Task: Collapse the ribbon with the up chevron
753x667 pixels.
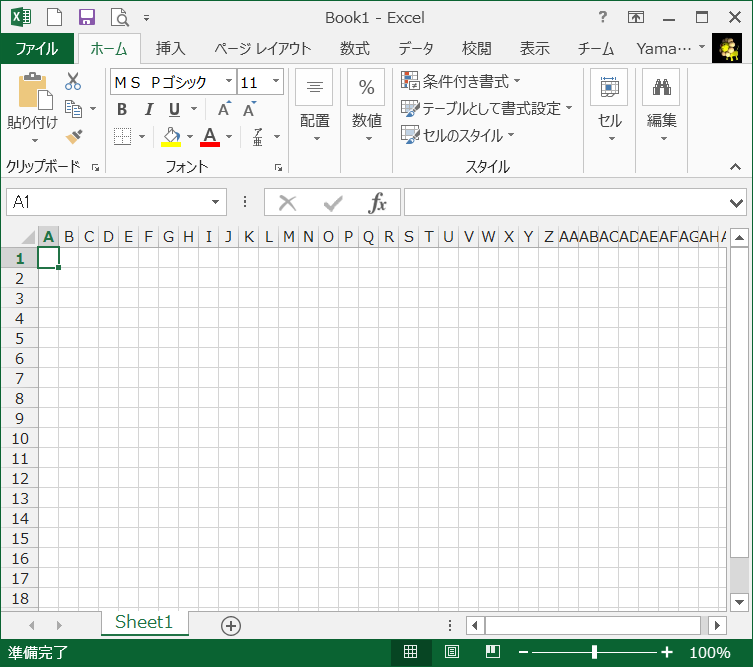Action: point(735,167)
